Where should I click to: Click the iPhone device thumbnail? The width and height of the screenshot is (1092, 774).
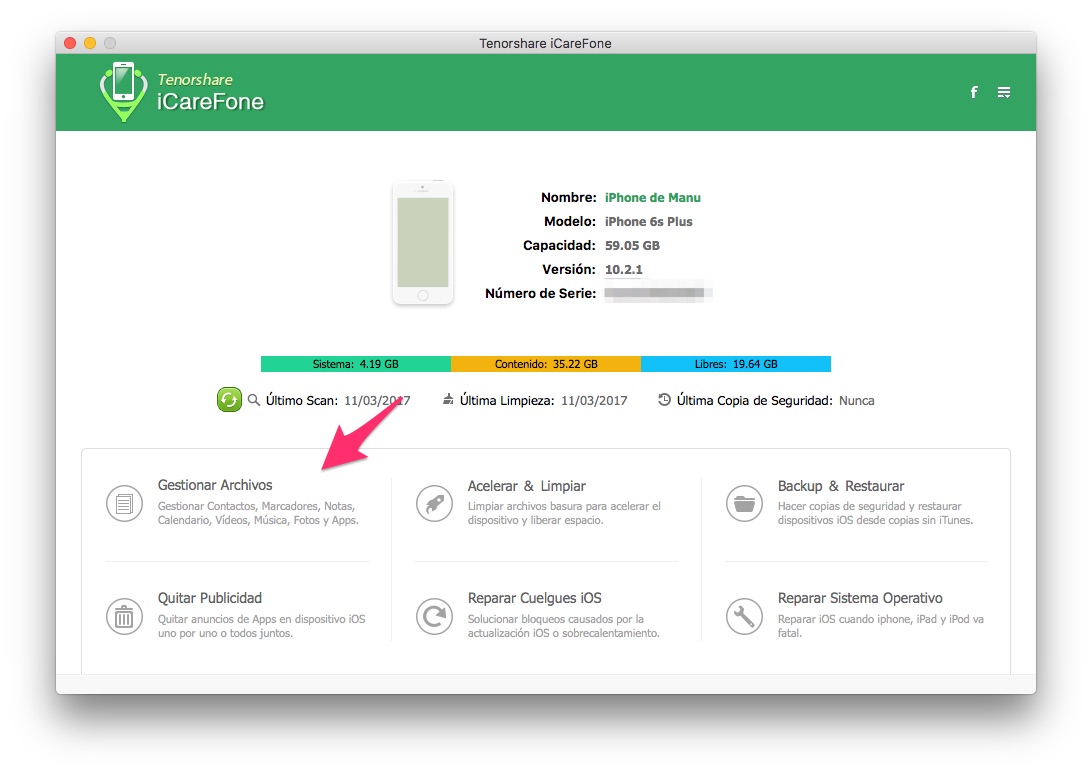pyautogui.click(x=423, y=242)
